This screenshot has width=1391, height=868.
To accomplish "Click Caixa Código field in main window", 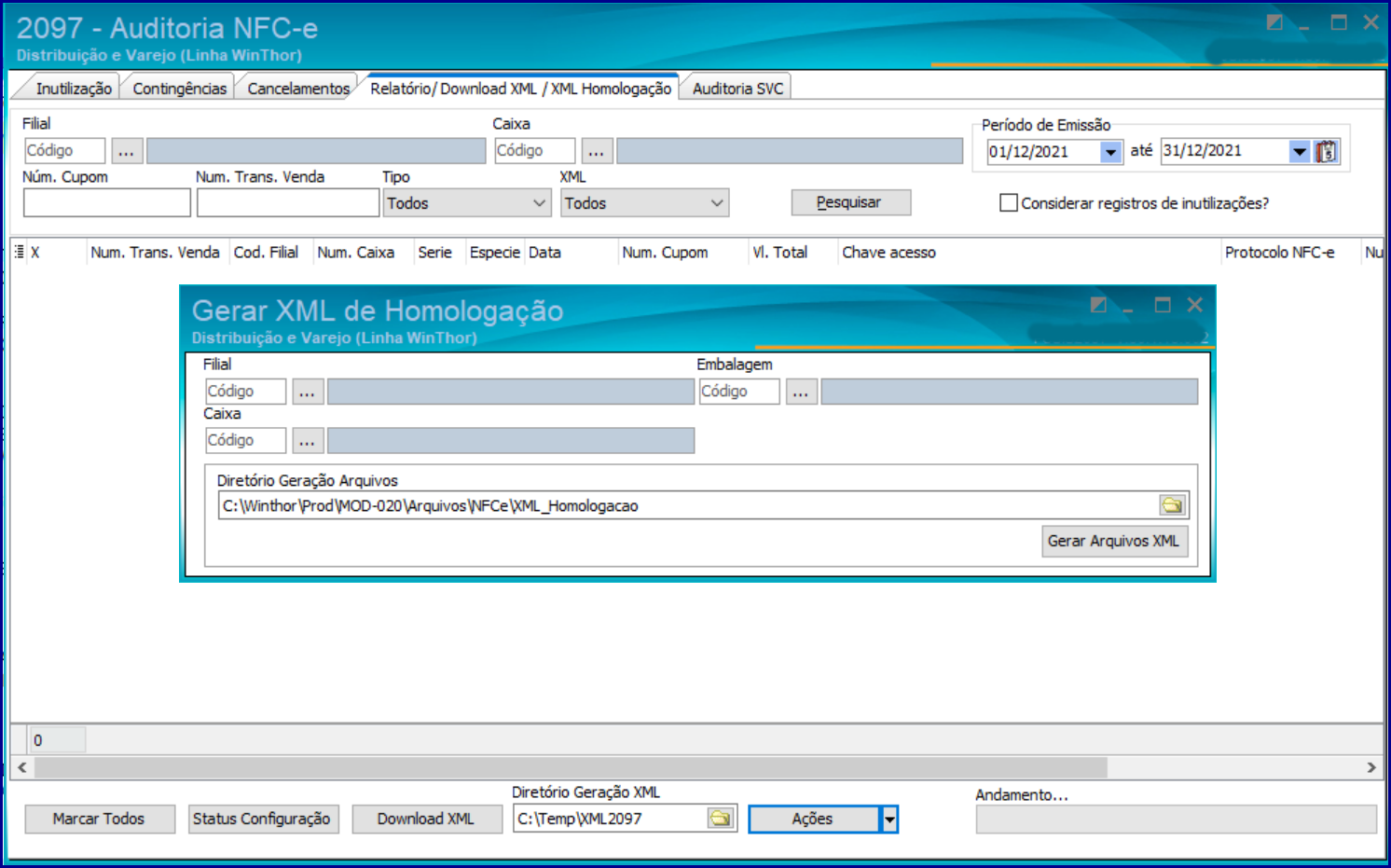I will click(534, 151).
